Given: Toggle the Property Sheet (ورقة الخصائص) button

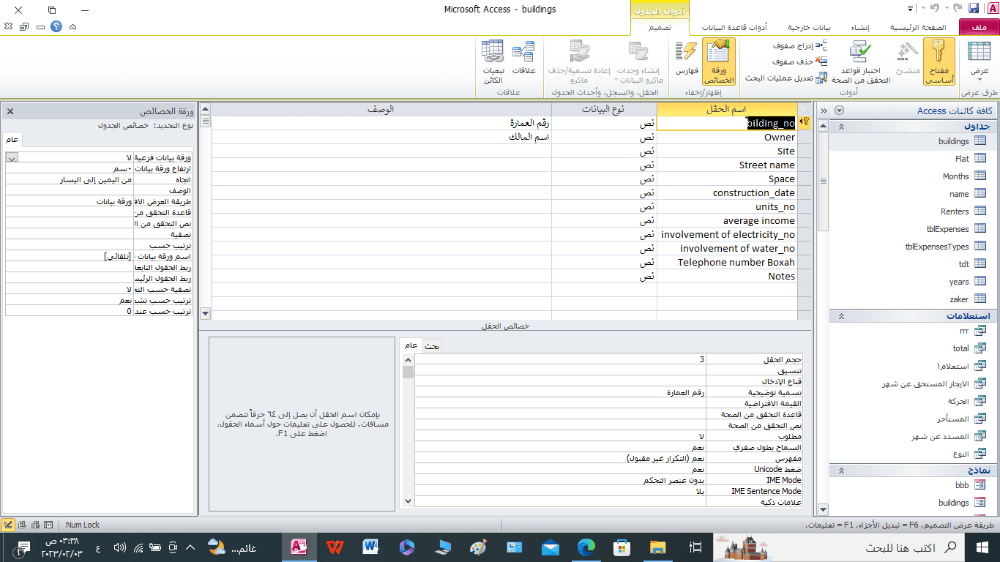Looking at the screenshot, I should [x=718, y=60].
